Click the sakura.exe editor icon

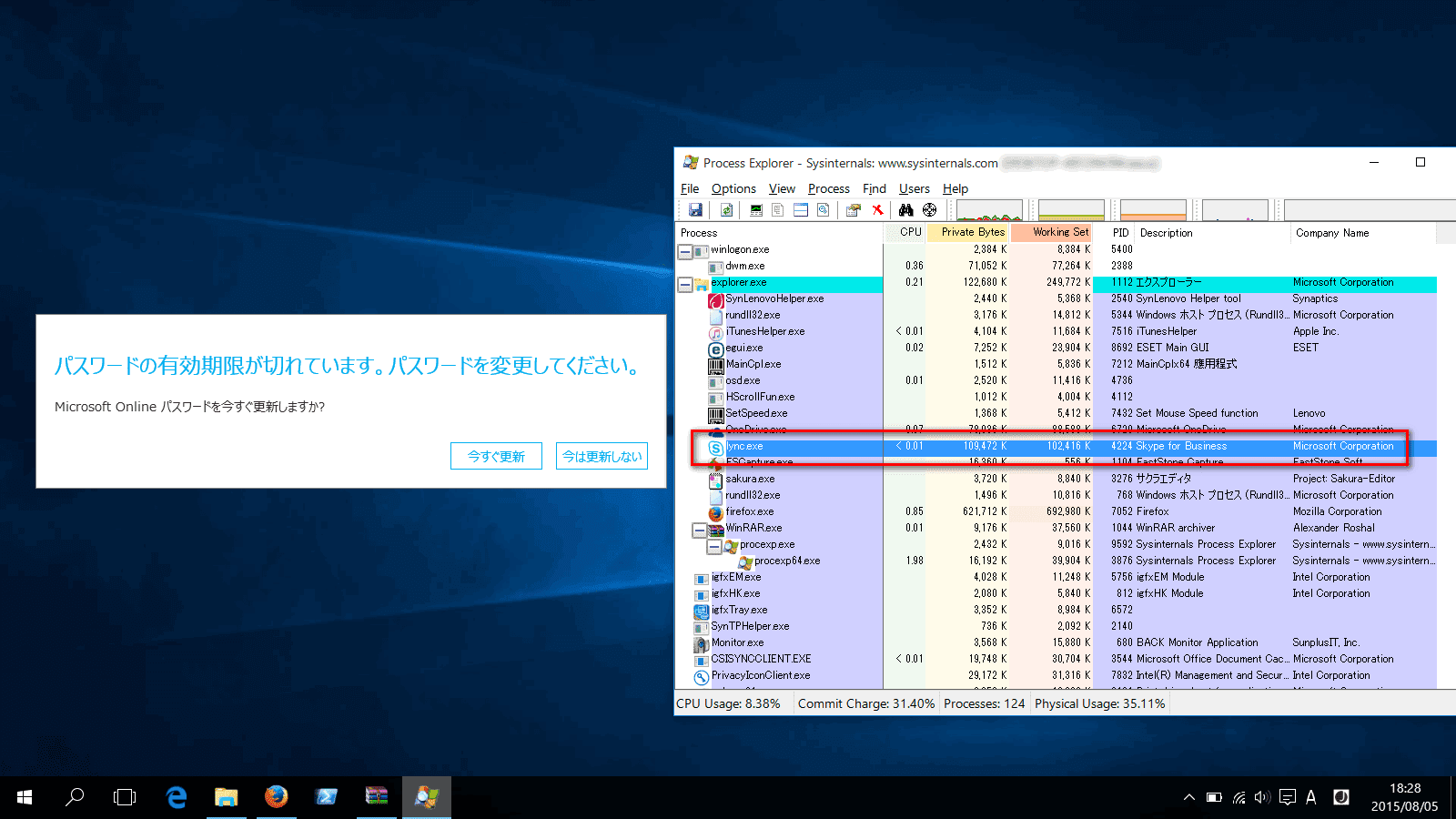click(716, 480)
